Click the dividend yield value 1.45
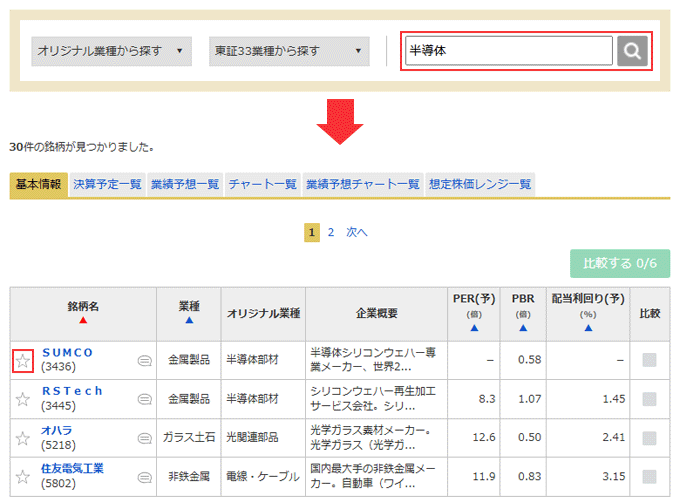 (614, 399)
